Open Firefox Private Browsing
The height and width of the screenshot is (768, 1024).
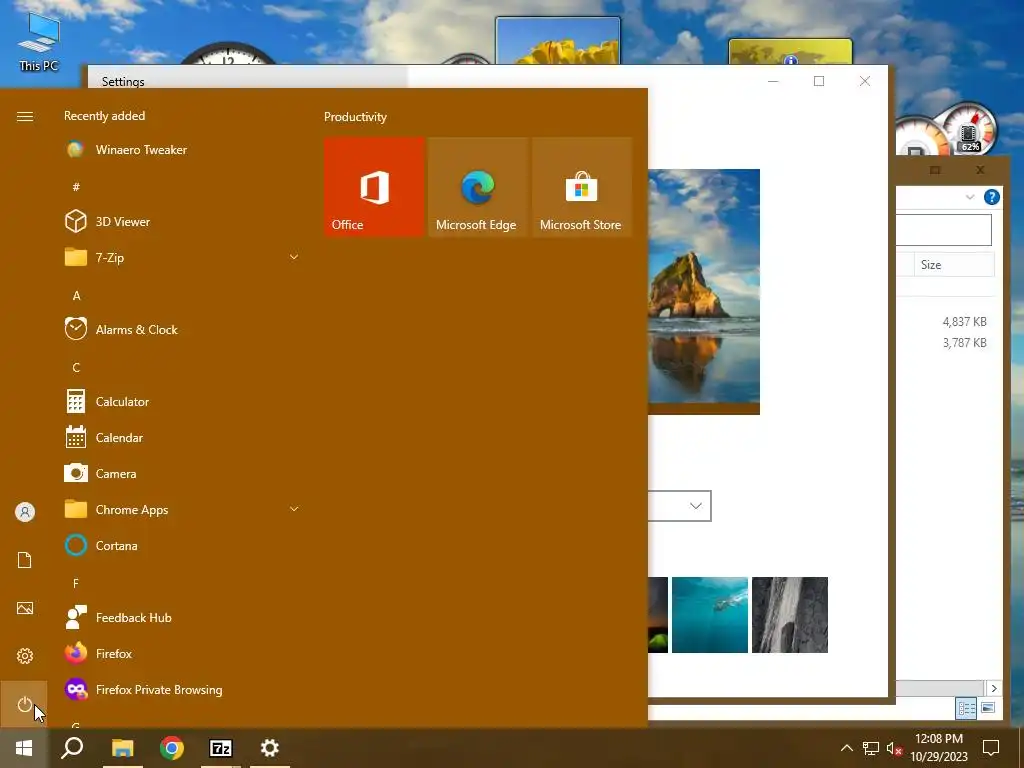point(182,690)
